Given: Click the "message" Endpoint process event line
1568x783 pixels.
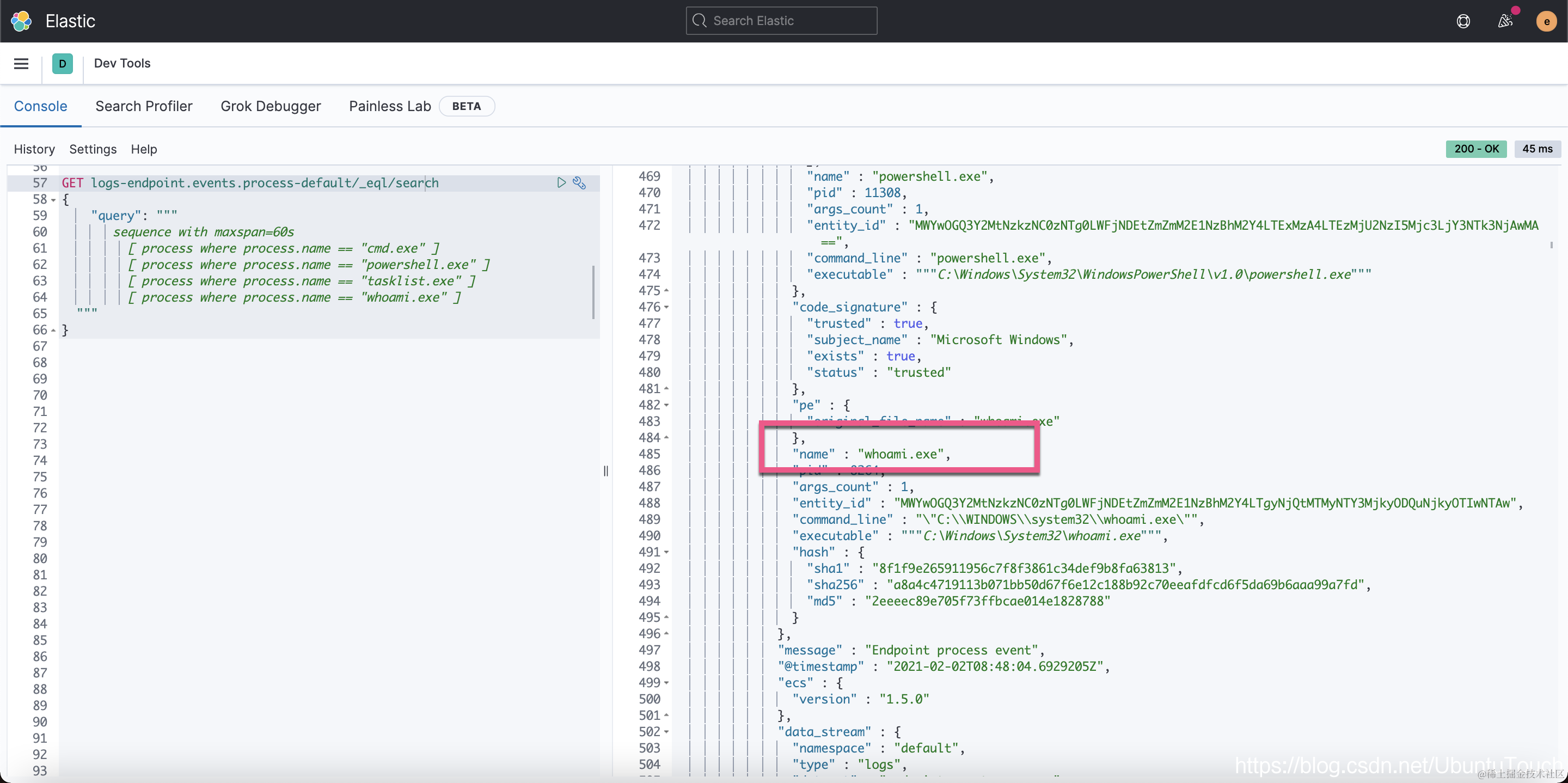Looking at the screenshot, I should (x=911, y=650).
